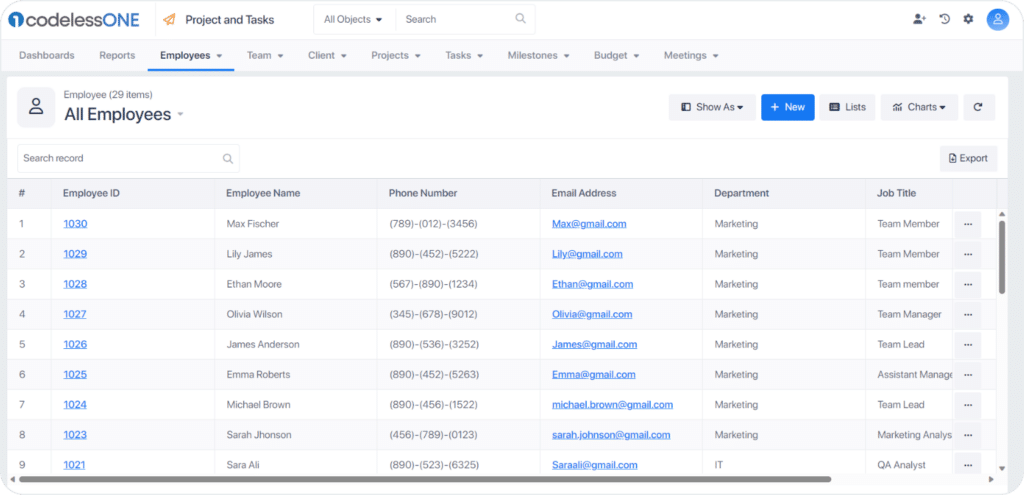Click the search magnifier icon in the top bar

[x=520, y=19]
